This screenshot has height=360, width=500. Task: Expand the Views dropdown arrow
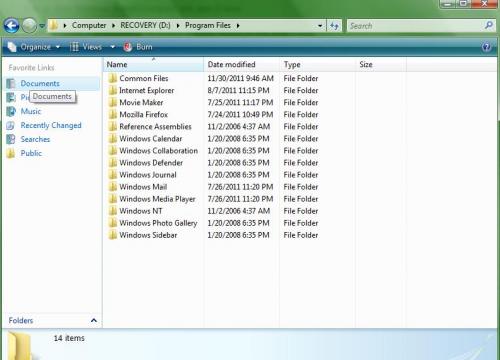coord(113,47)
